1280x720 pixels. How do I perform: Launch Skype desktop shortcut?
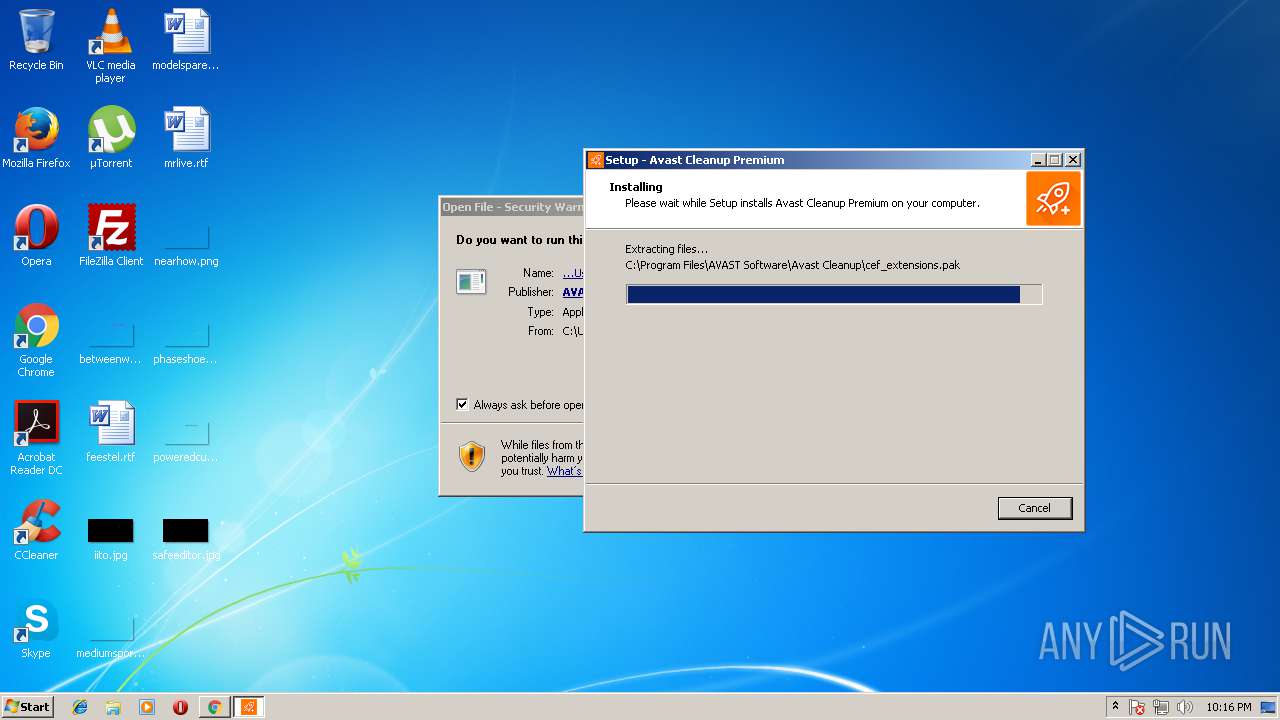click(x=36, y=628)
